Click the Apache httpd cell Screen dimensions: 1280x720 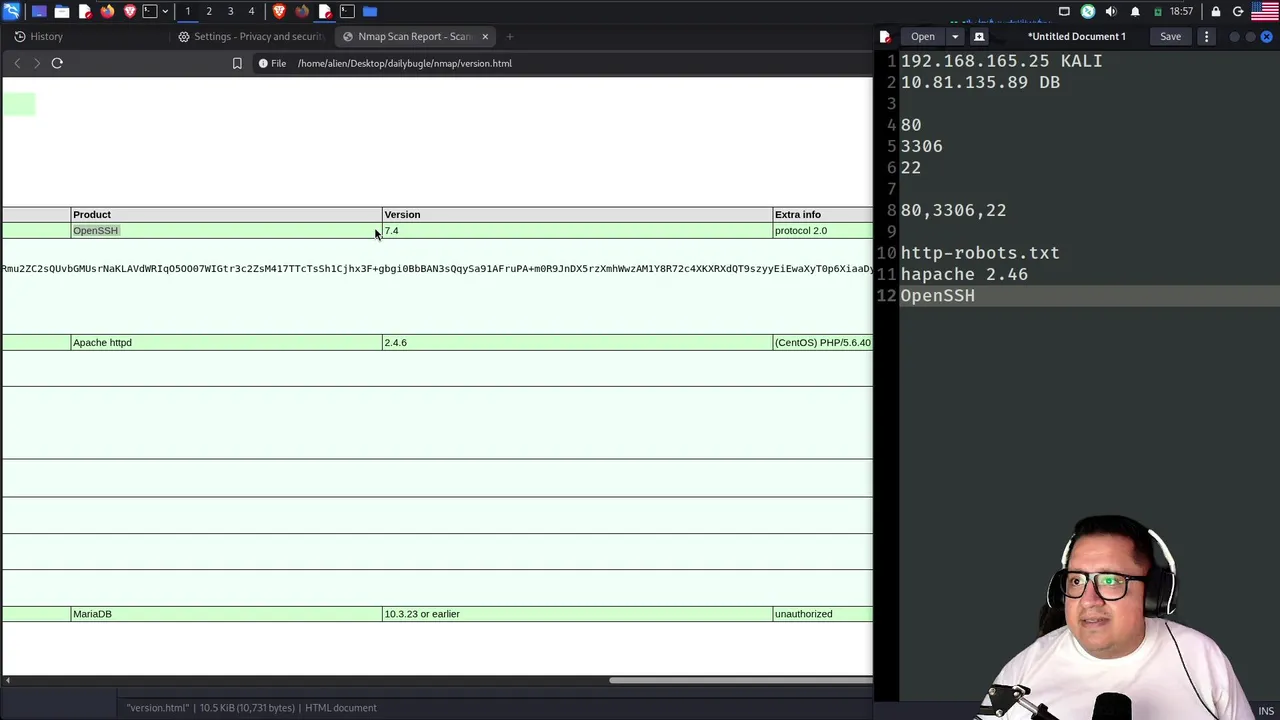click(x=226, y=343)
